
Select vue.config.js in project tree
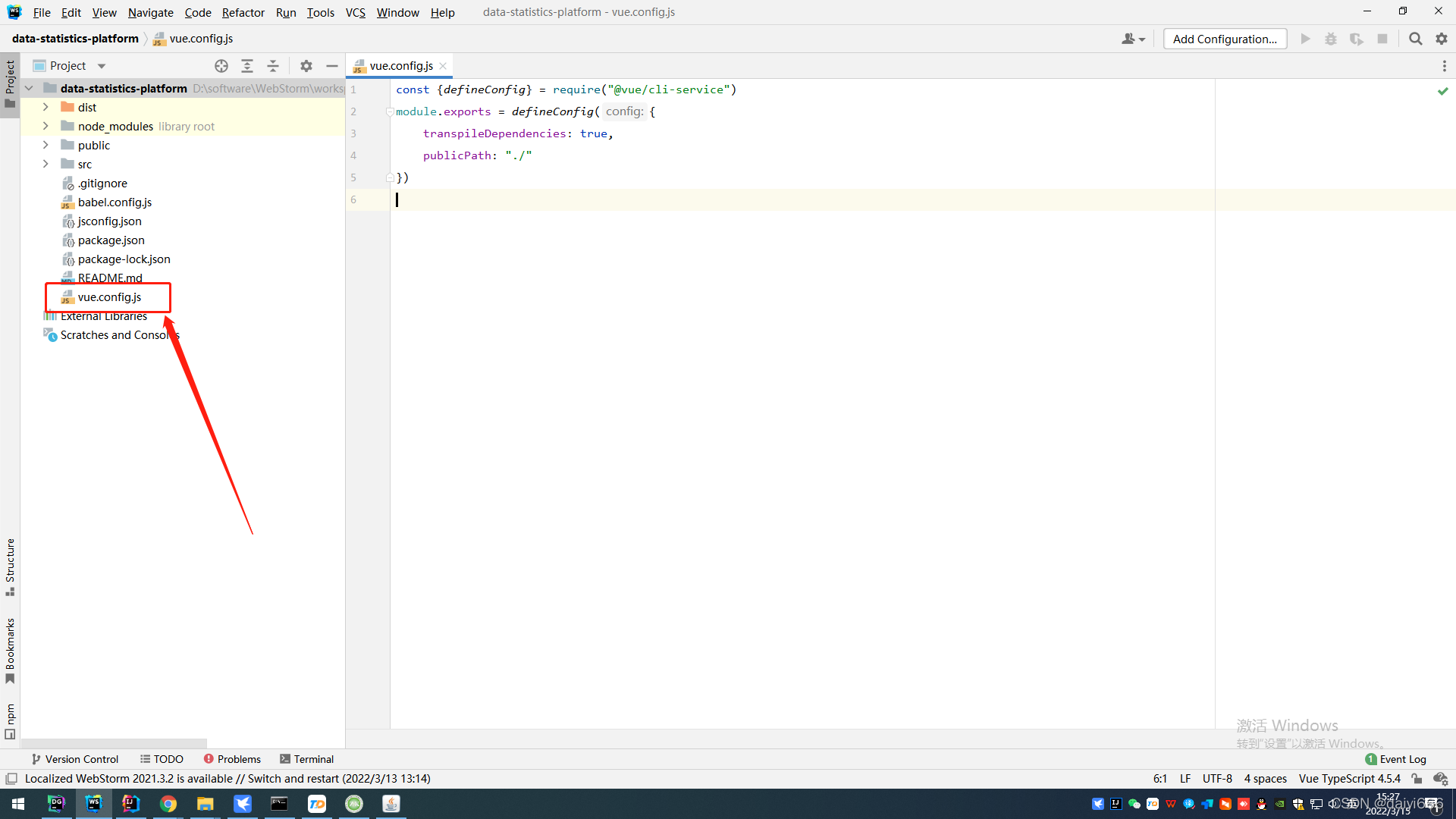pos(109,297)
